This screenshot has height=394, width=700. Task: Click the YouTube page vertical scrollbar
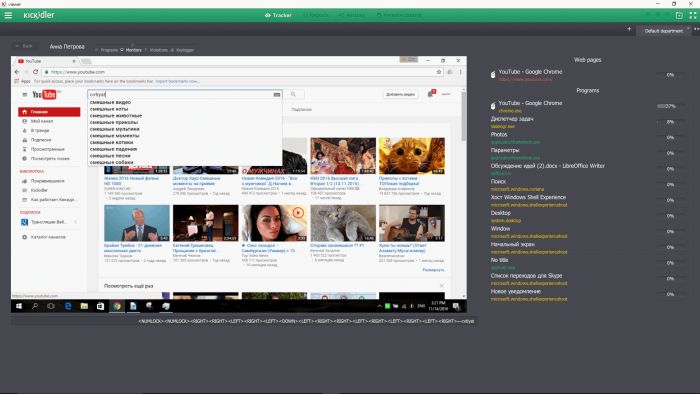click(x=463, y=192)
